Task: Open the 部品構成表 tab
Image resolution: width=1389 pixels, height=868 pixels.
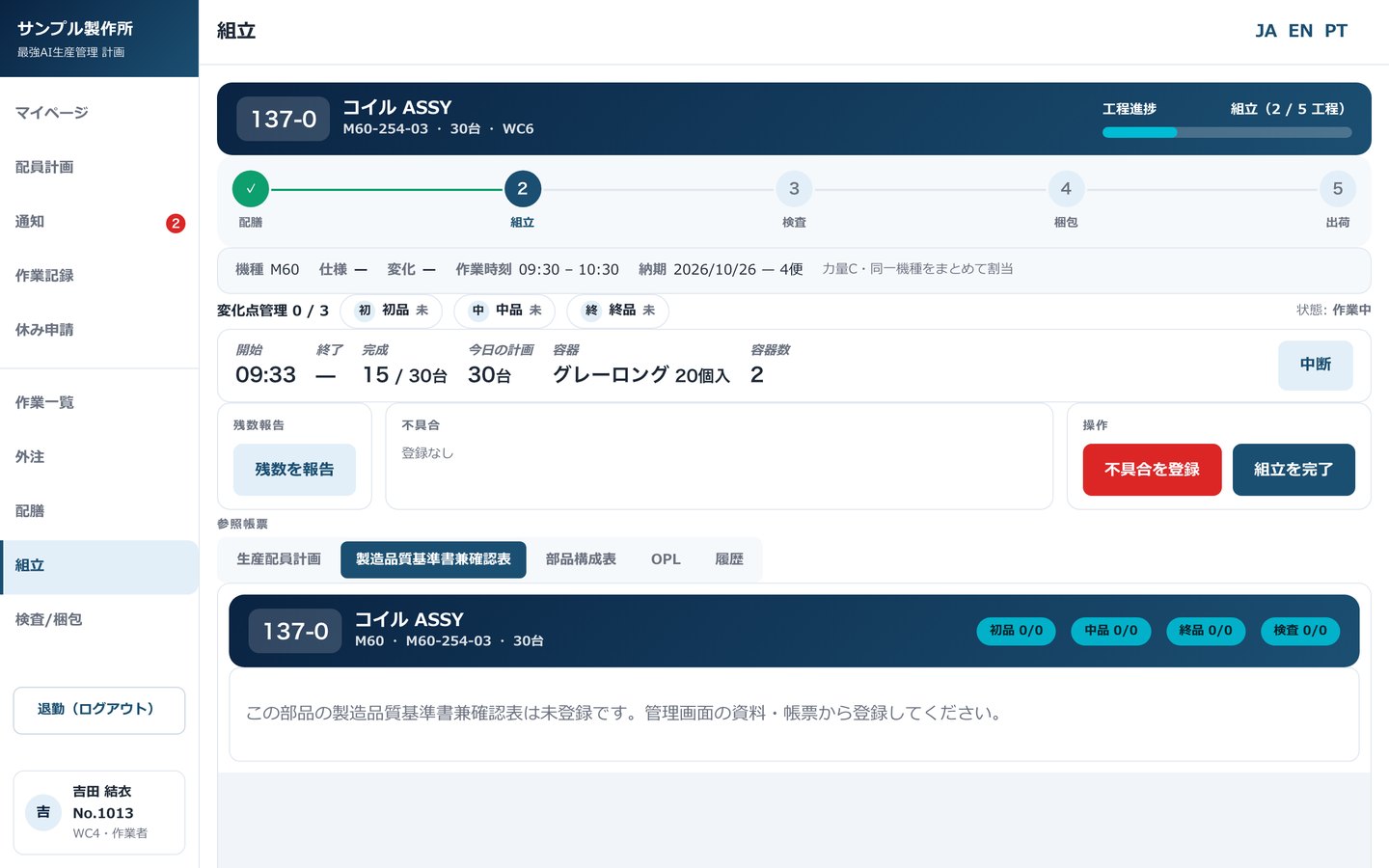Action: click(581, 559)
